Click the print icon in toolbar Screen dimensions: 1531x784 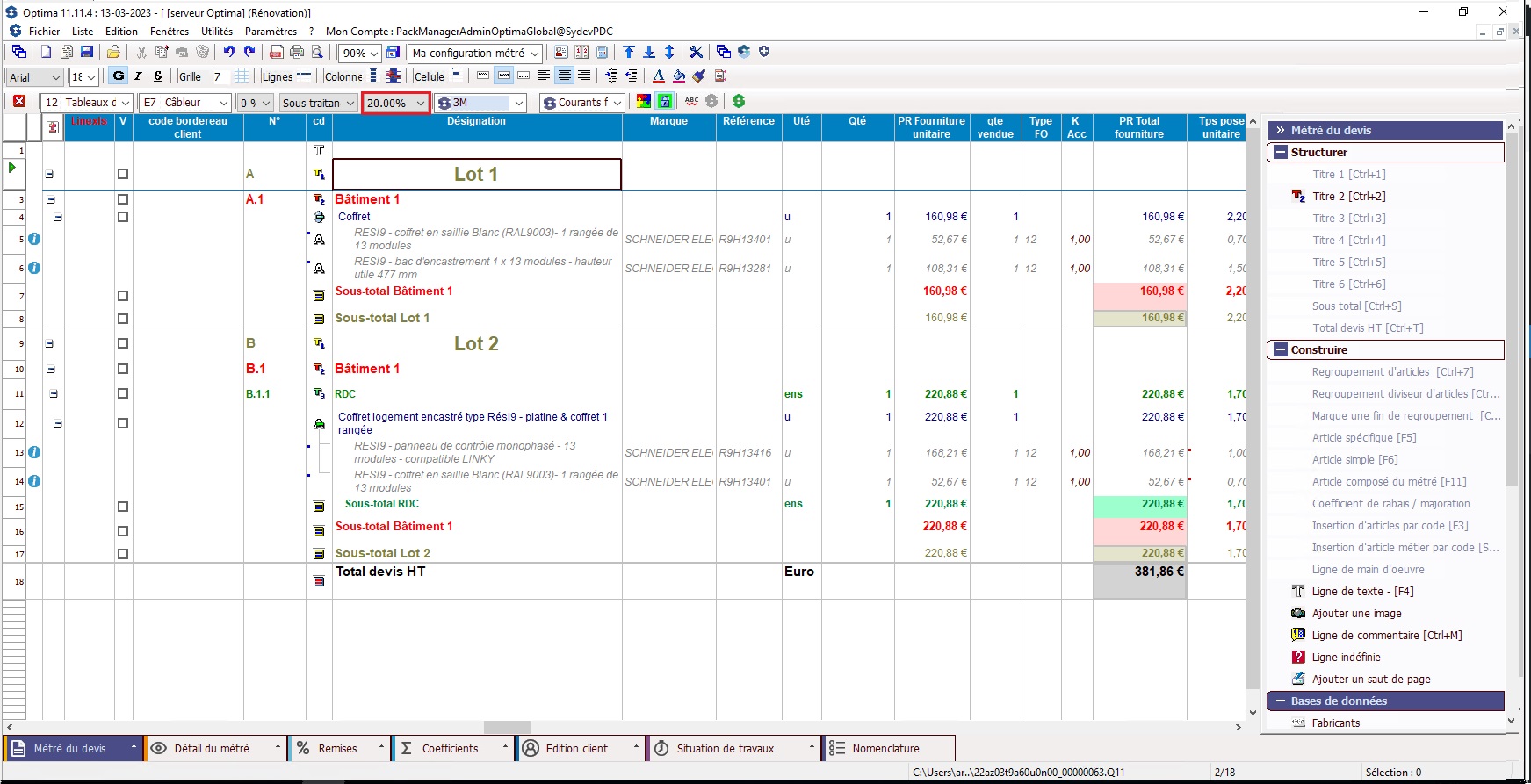(297, 53)
